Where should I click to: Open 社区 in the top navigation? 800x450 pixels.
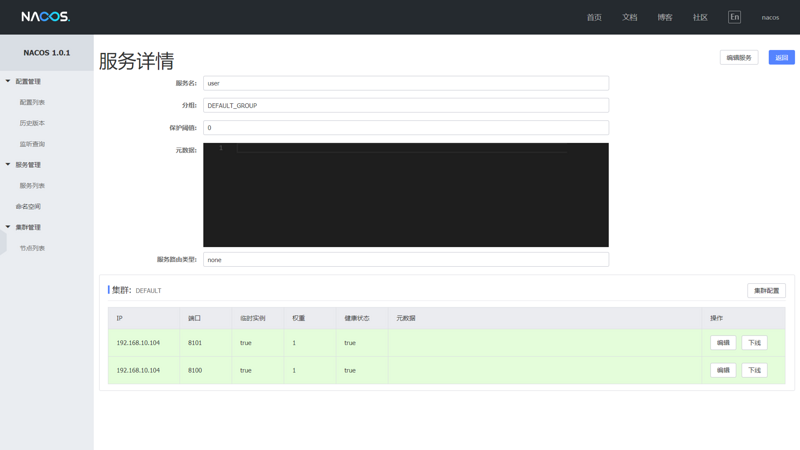[700, 17]
